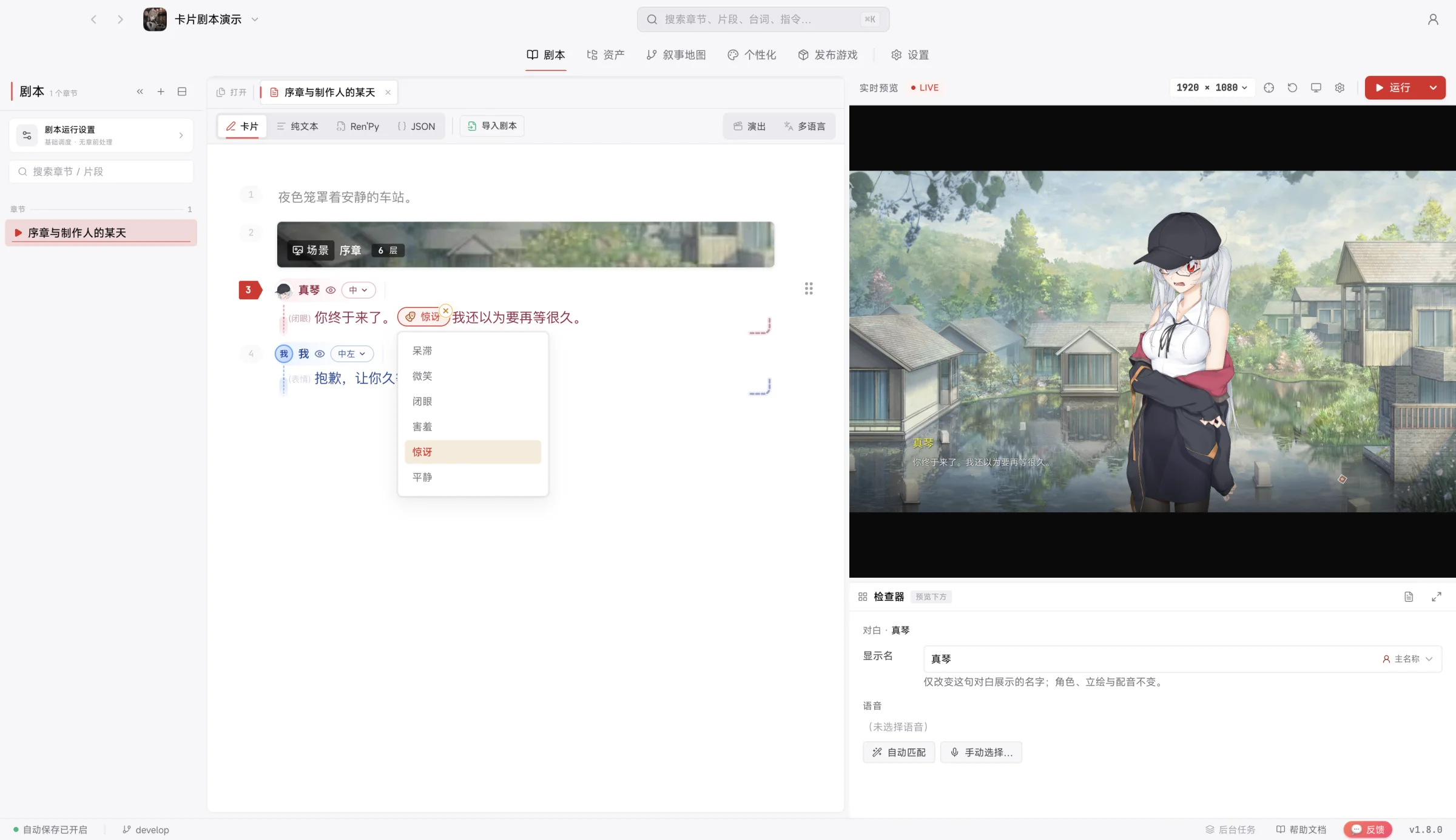This screenshot has height=840, width=1456.
Task: Grab the drag handle on line 3
Action: click(809, 288)
